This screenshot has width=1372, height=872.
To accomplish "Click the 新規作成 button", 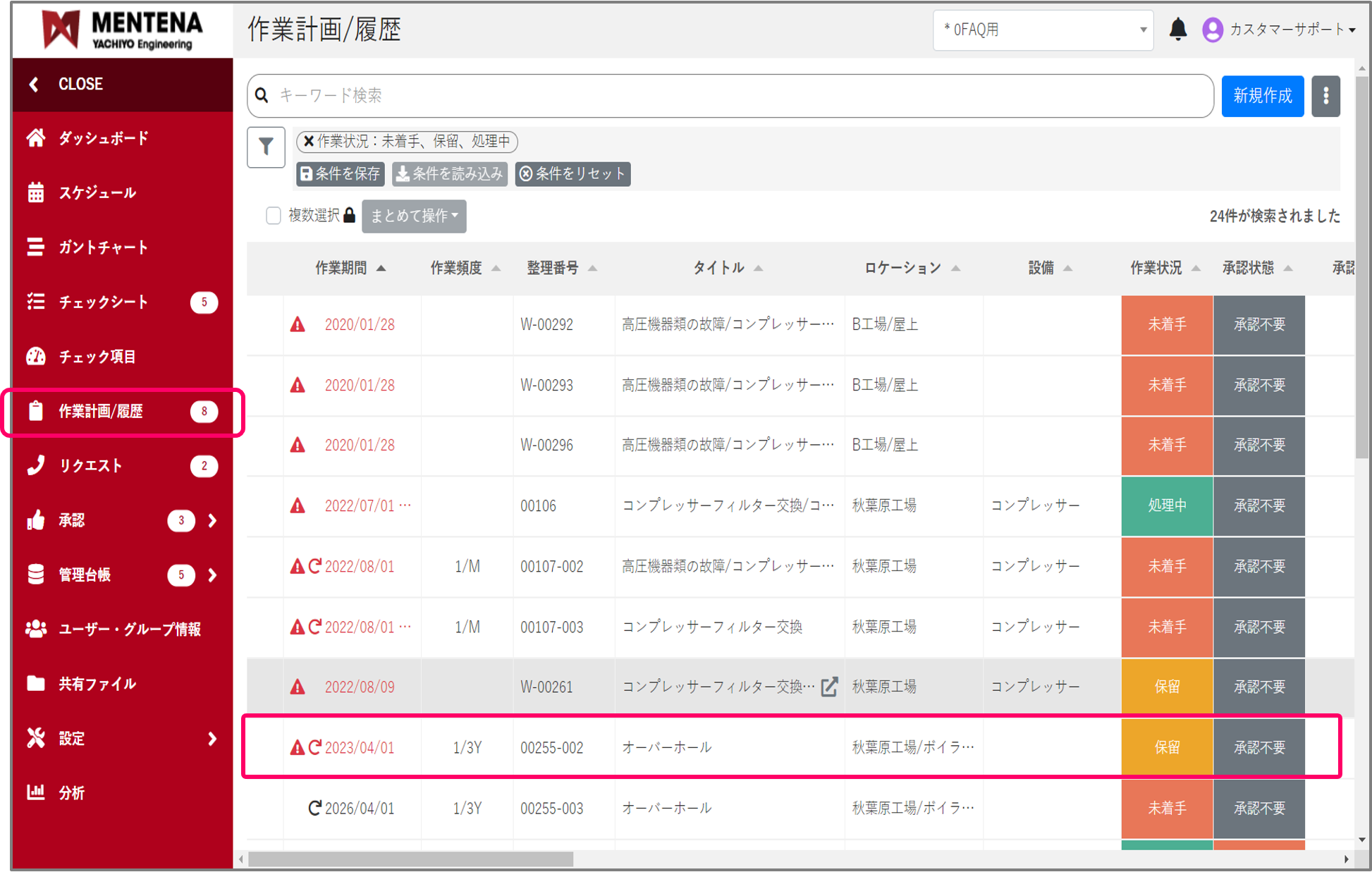I will click(1262, 96).
